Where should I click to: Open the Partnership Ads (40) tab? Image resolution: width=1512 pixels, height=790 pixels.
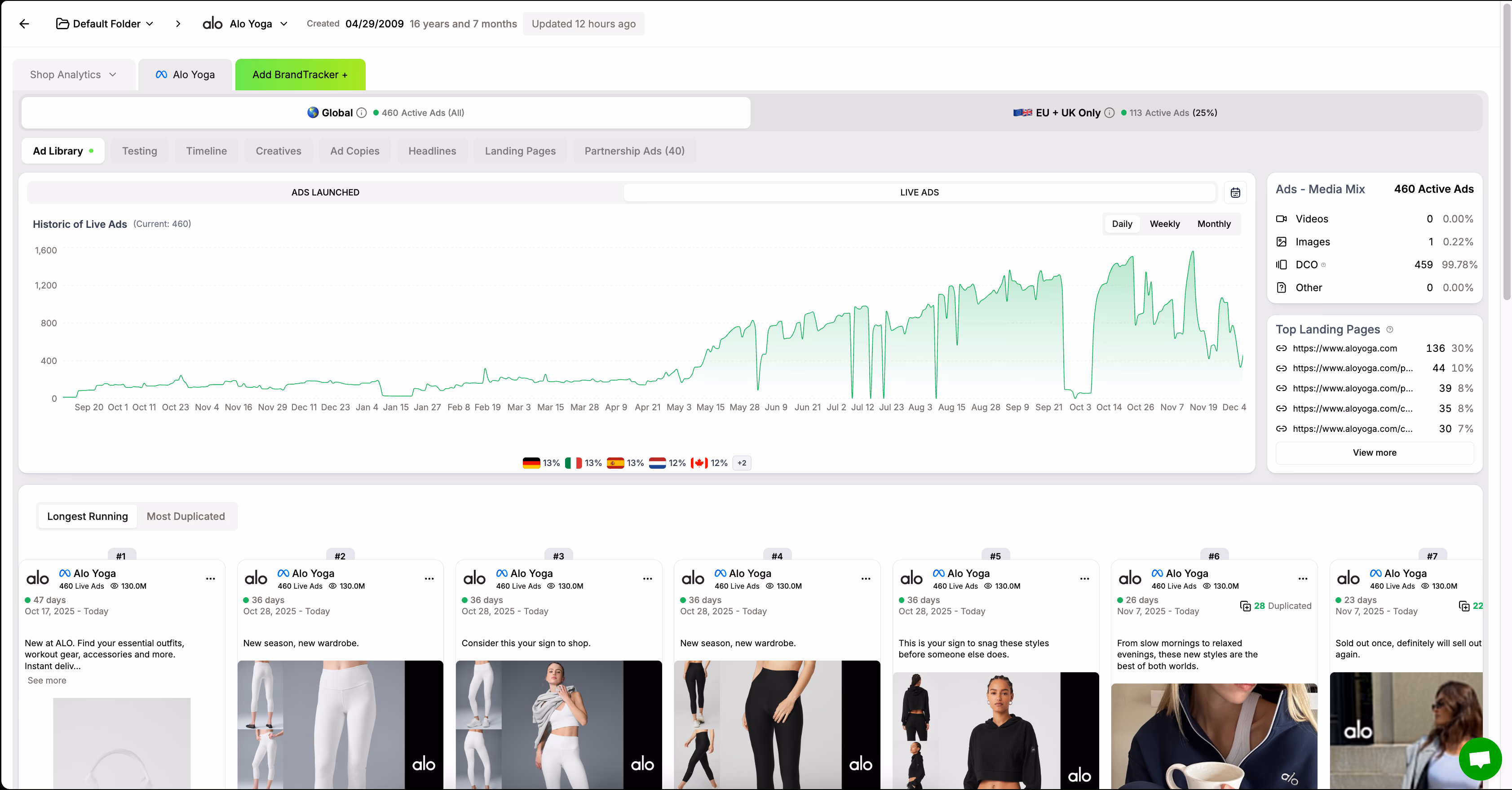coord(634,151)
